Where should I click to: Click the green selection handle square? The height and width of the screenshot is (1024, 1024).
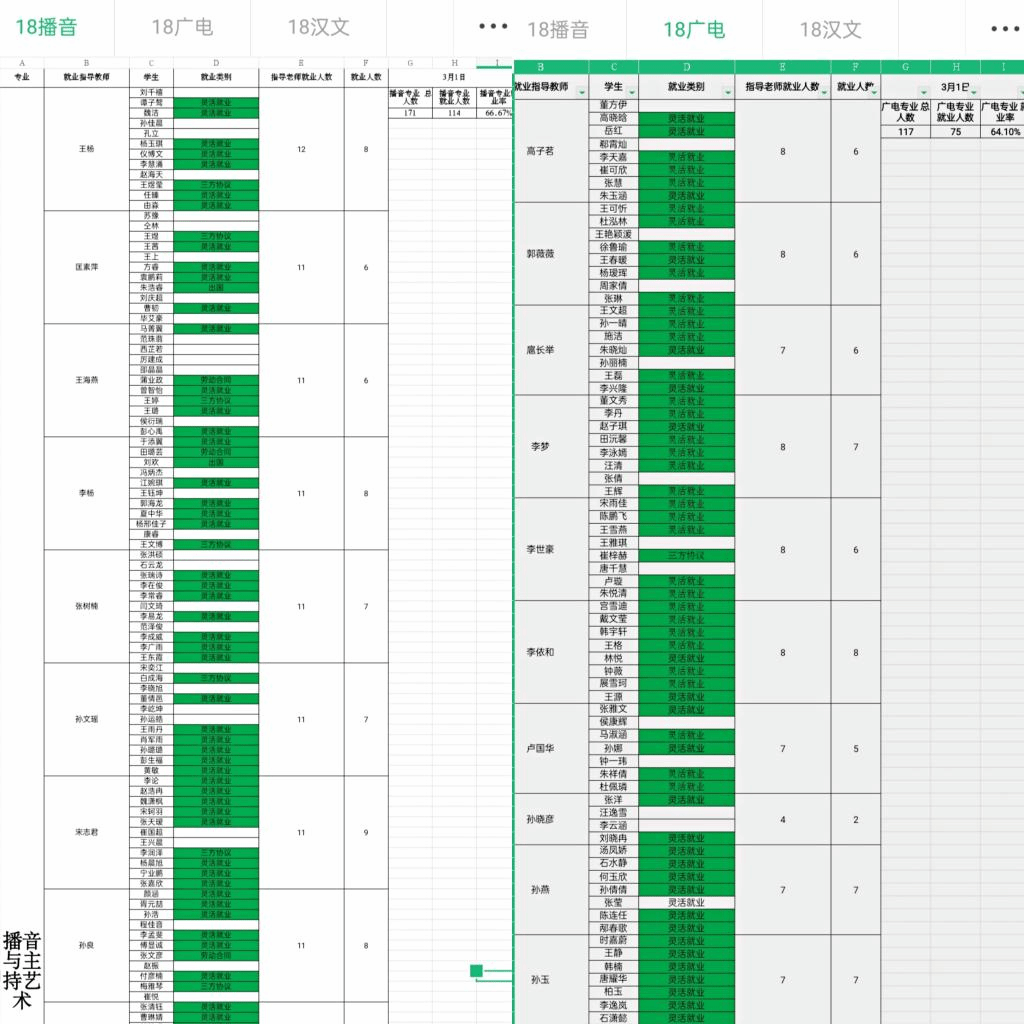(476, 970)
